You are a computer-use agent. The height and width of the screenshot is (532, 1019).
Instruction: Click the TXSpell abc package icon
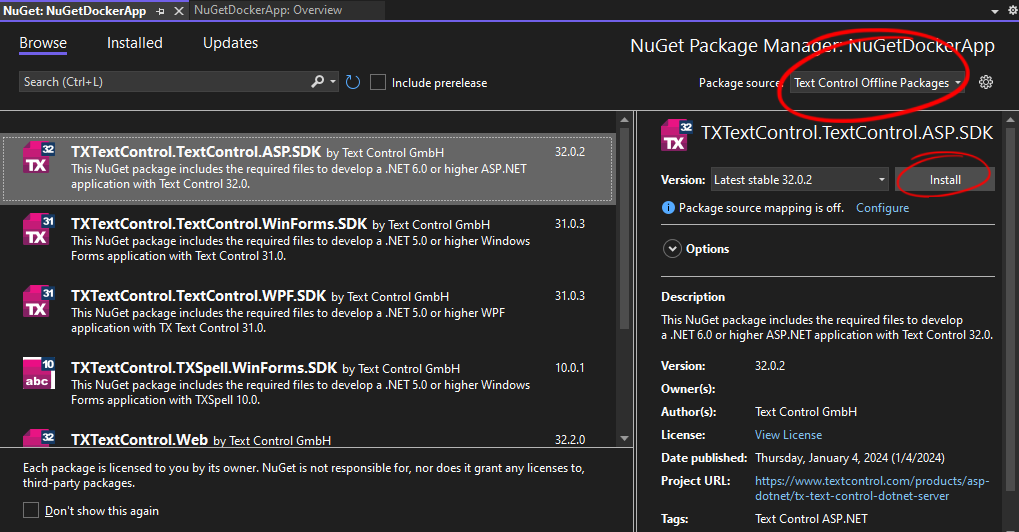coord(39,373)
